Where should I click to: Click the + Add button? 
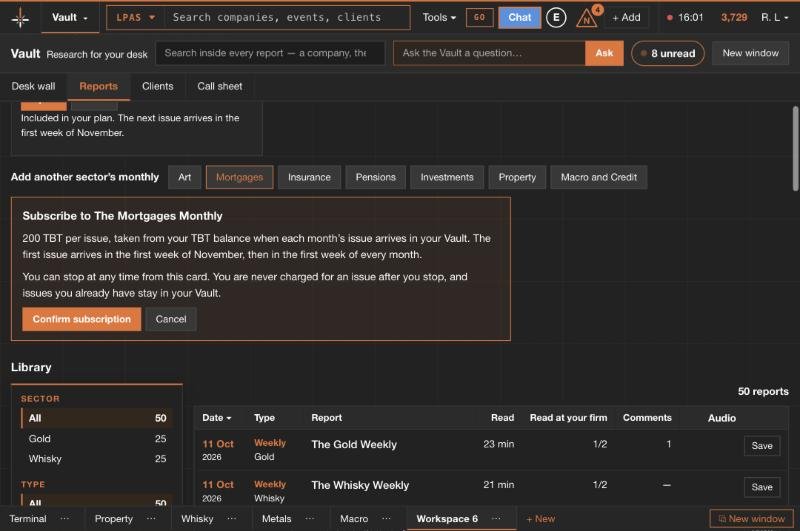[x=627, y=18]
